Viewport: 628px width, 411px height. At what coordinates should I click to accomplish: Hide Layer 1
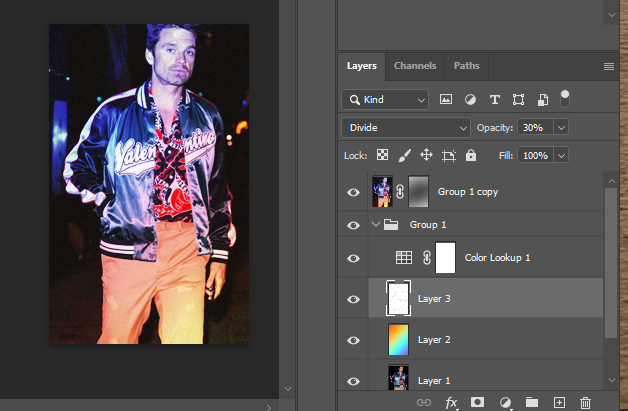click(353, 381)
